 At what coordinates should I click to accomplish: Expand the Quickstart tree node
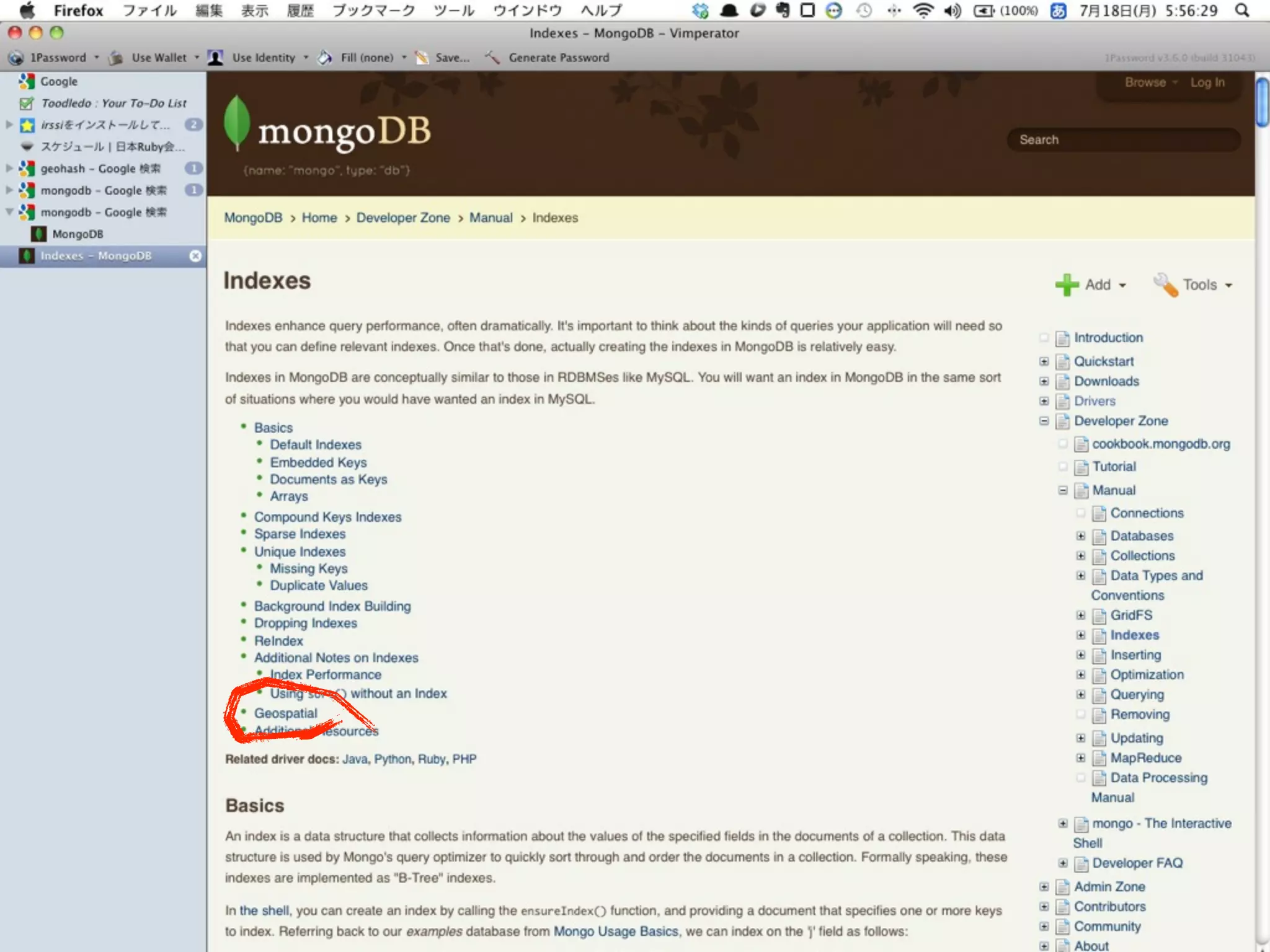click(1044, 361)
